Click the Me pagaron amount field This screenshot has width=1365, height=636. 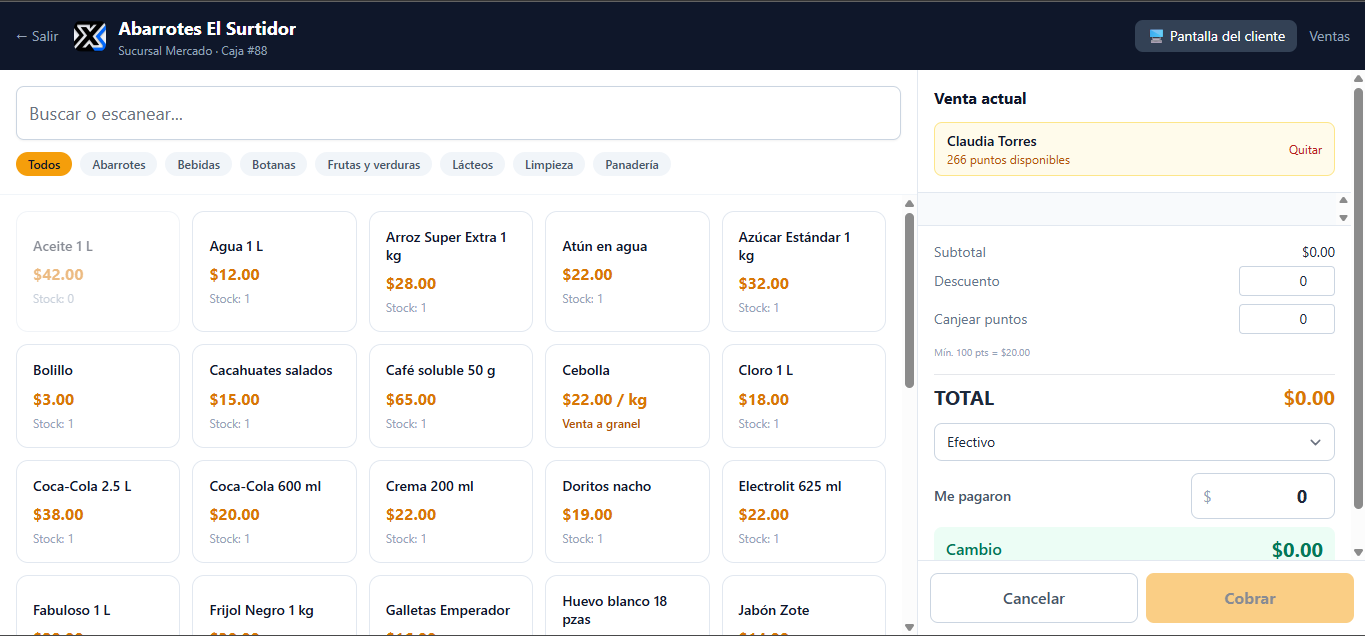(x=1263, y=496)
